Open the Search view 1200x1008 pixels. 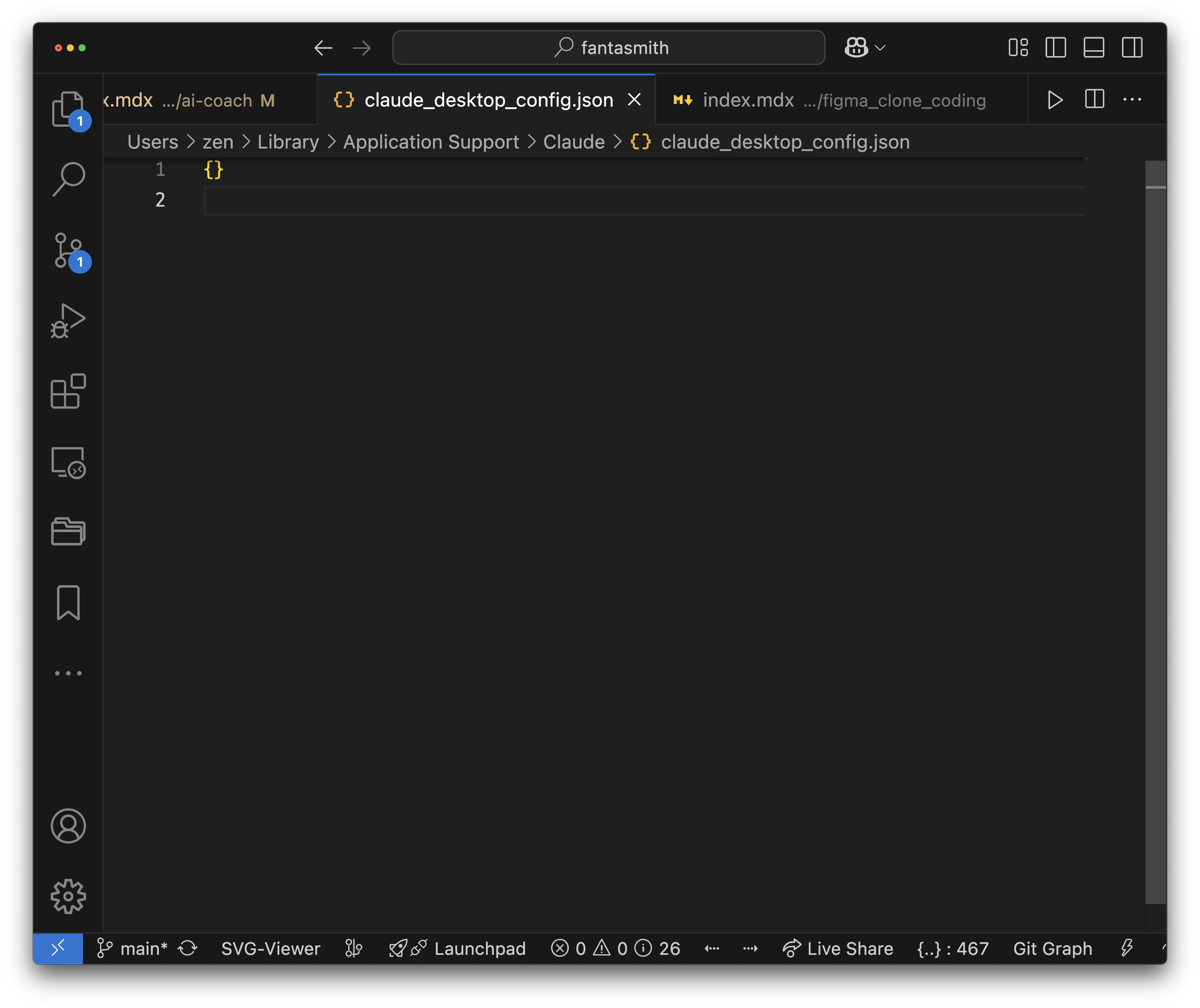pyautogui.click(x=68, y=179)
